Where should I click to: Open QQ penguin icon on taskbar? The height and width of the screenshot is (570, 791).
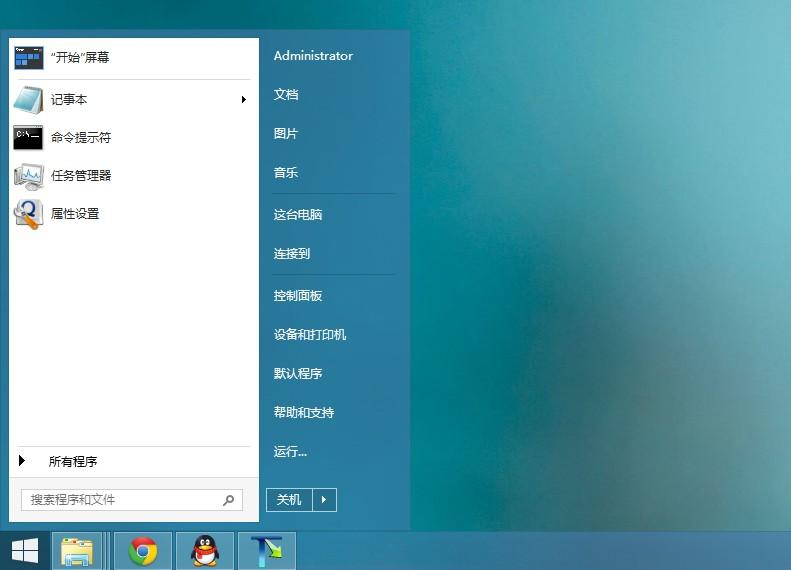click(x=205, y=551)
